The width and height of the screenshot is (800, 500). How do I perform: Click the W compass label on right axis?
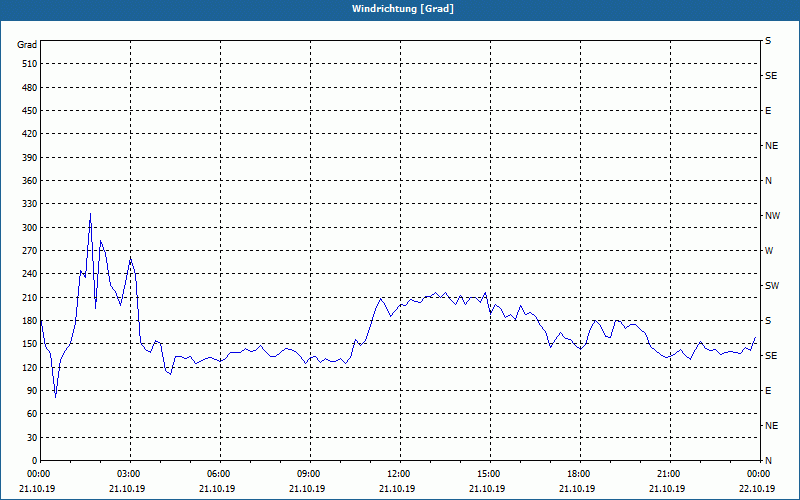click(x=769, y=251)
